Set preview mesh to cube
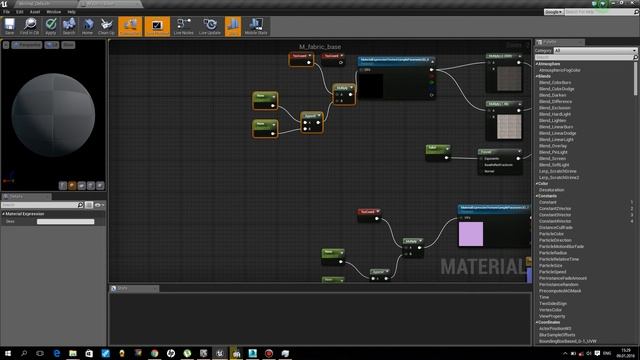Image resolution: width=640 pixels, height=360 pixels. 91,186
